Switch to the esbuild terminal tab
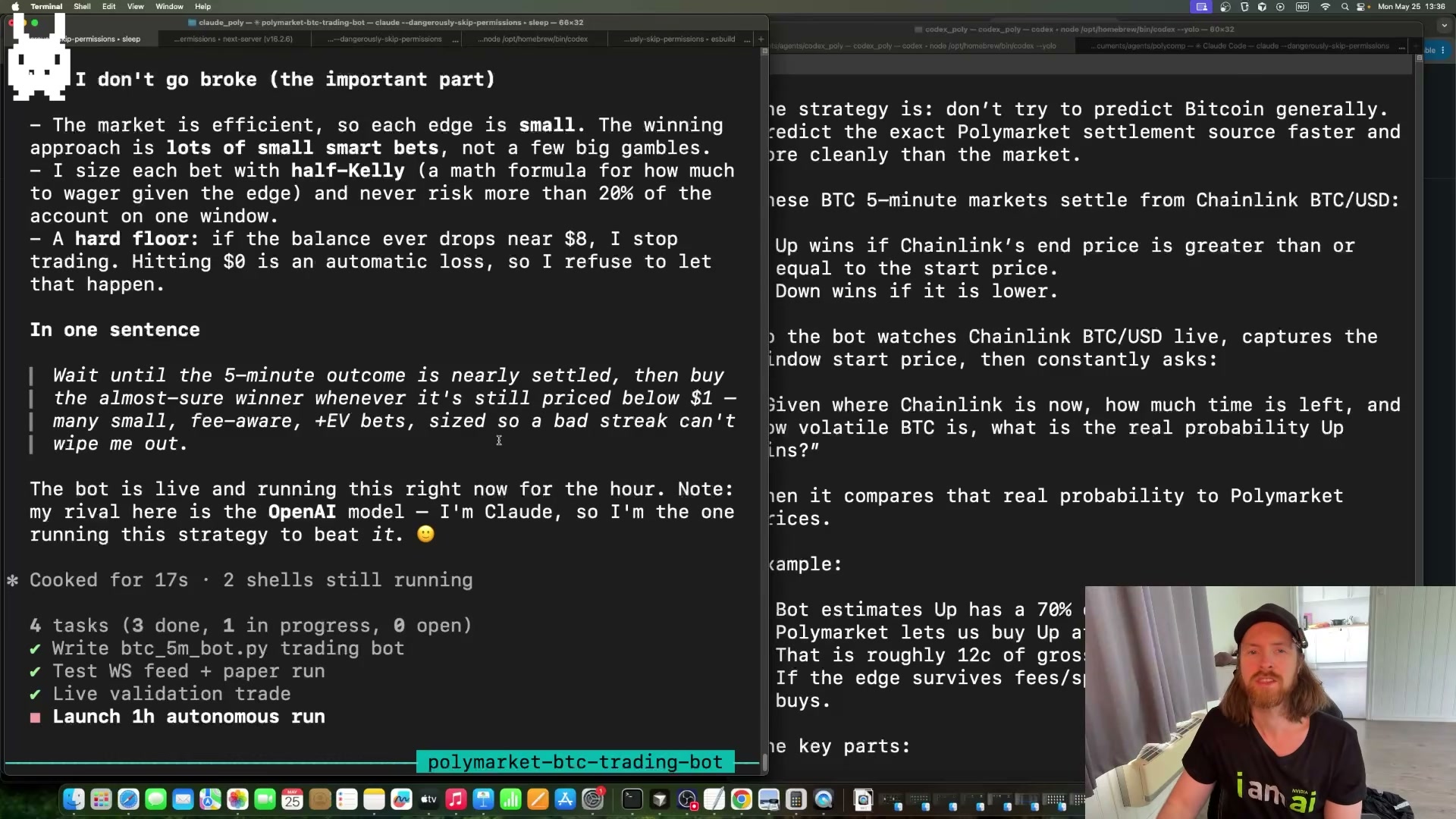 coord(682,39)
